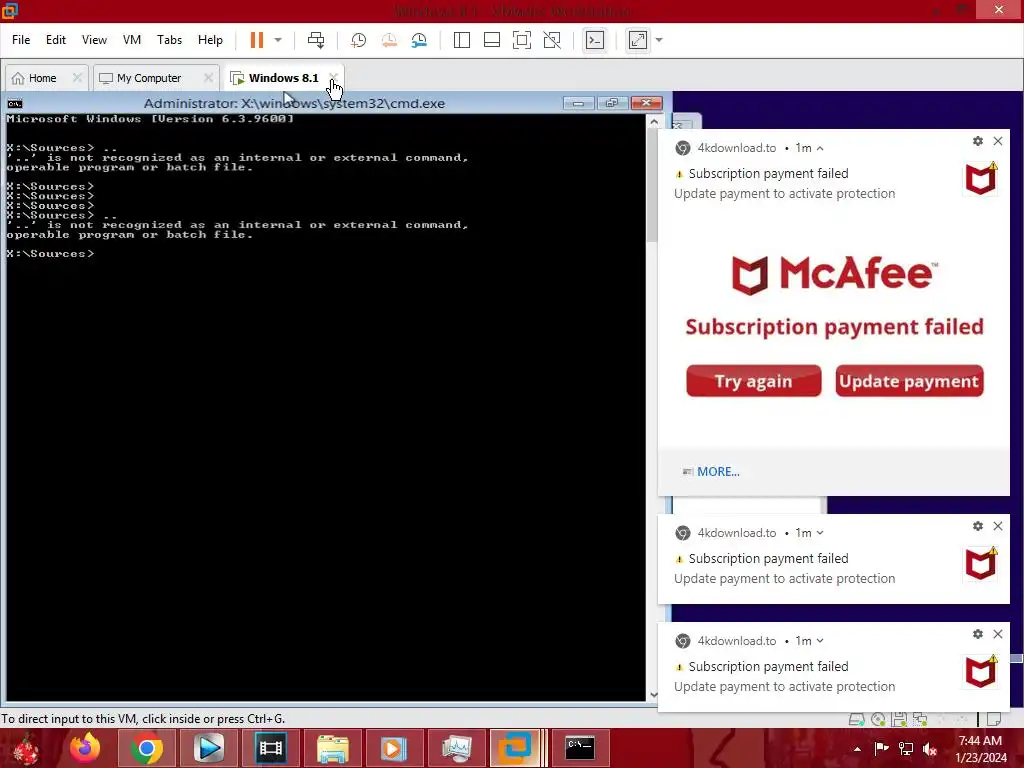
Task: Open the Command Prompt taskbar icon
Action: click(x=580, y=748)
